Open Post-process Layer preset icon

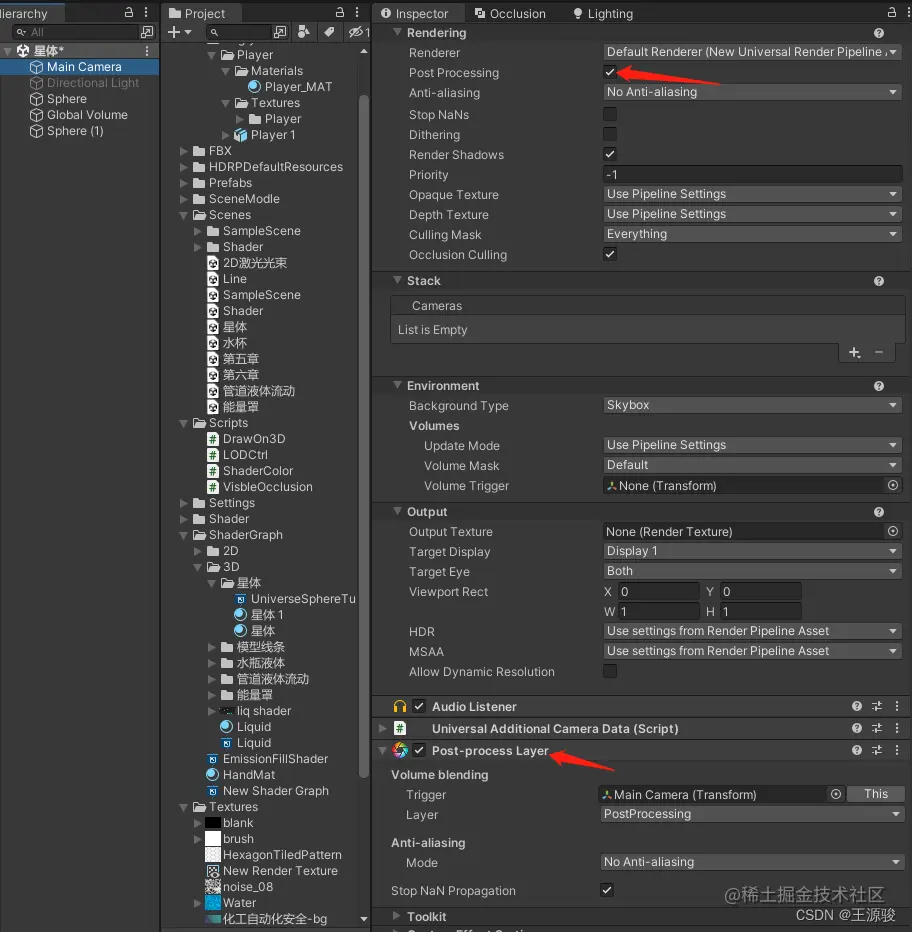(877, 750)
